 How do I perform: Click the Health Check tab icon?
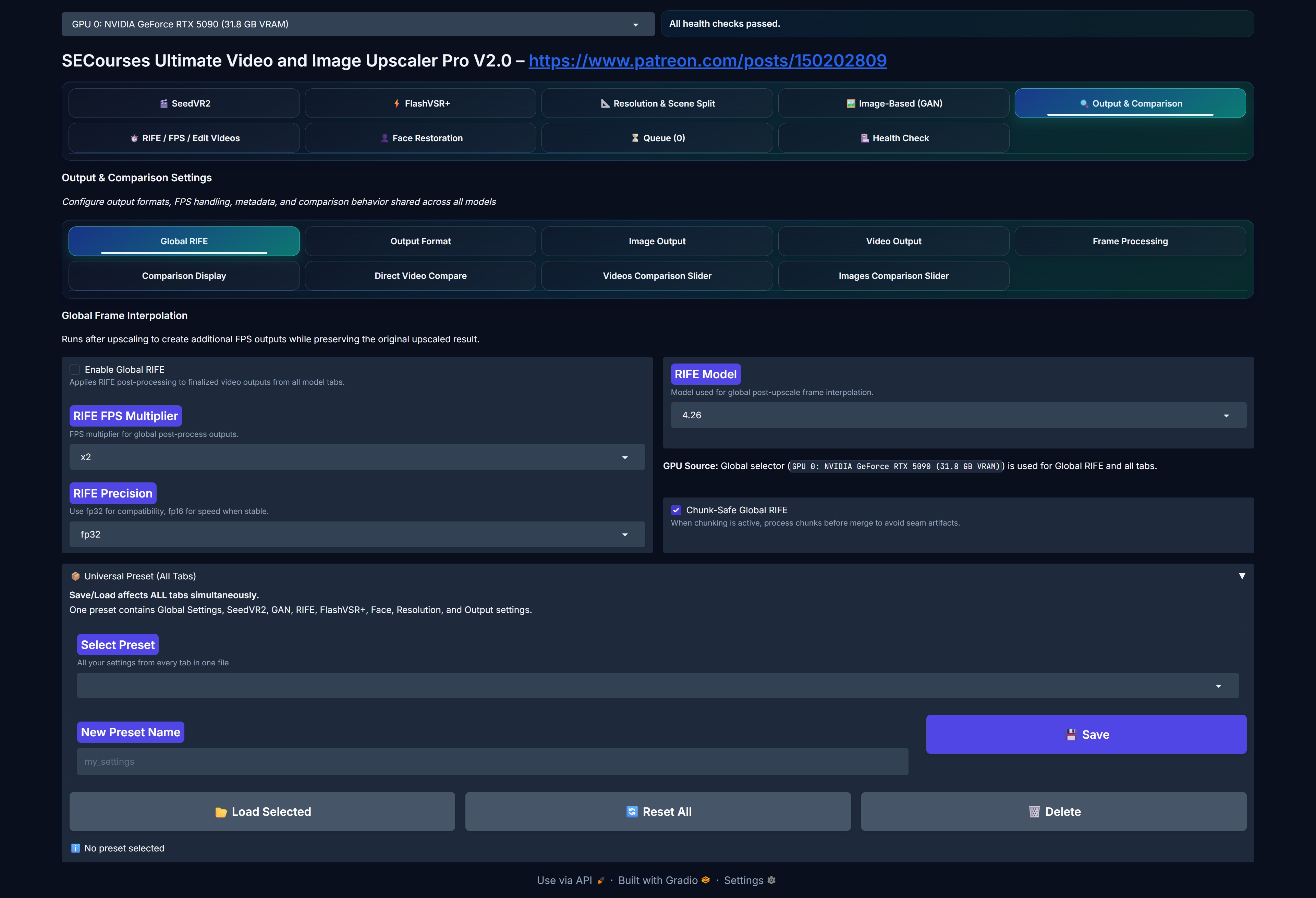(x=865, y=138)
